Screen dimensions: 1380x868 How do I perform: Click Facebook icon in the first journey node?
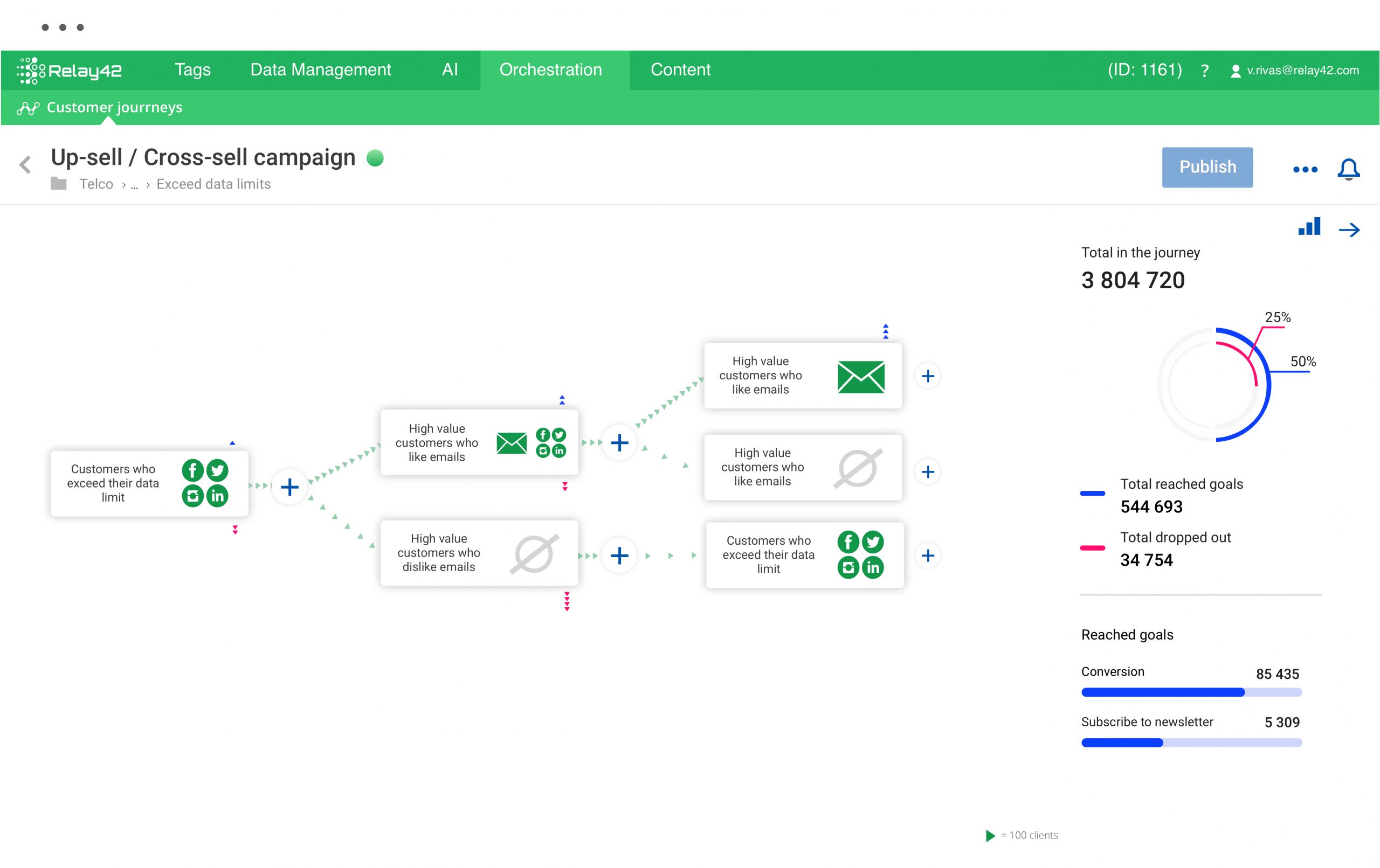[x=192, y=470]
